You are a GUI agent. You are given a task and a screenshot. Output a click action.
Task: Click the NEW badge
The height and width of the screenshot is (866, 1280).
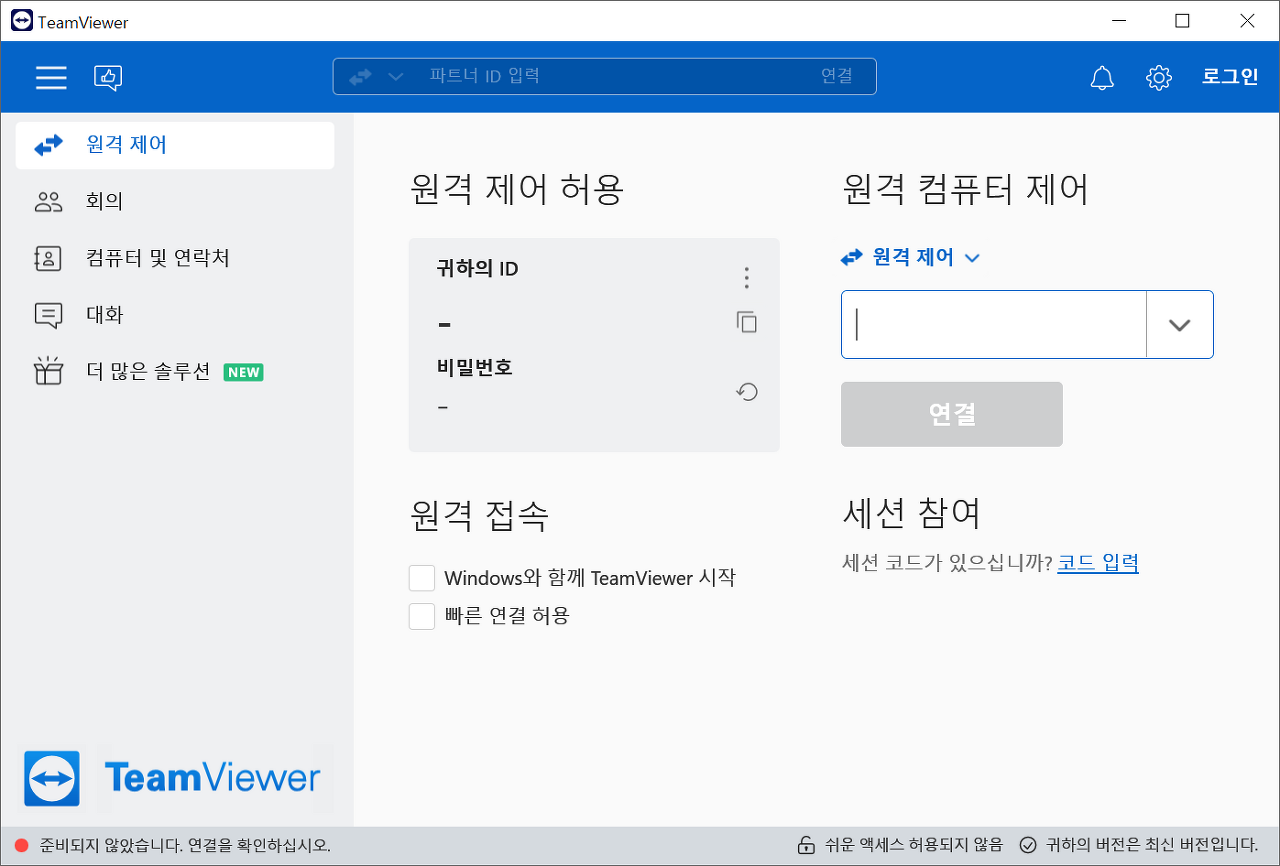click(244, 372)
